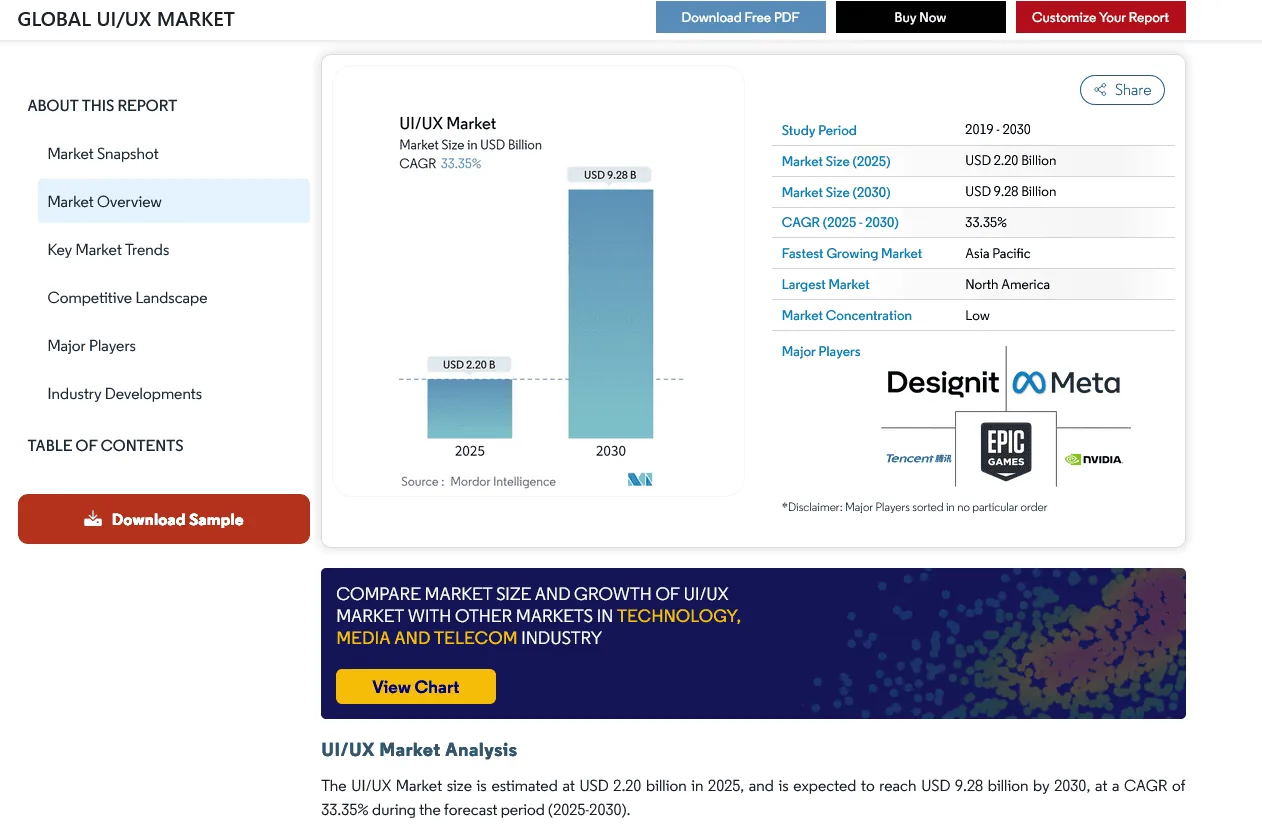1262x836 pixels.
Task: Go to Key Market Trends
Action: tap(108, 250)
